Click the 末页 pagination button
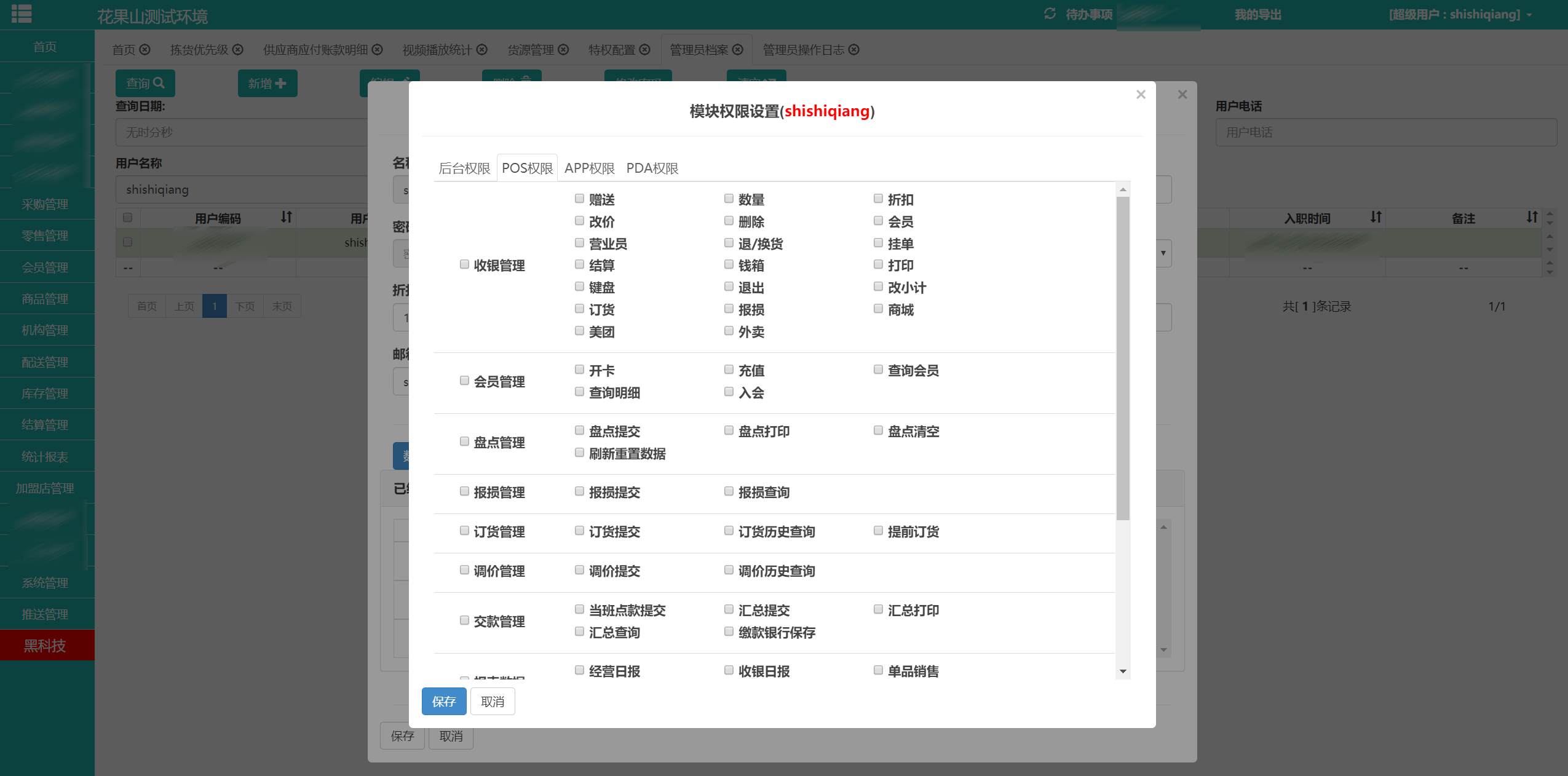 [x=282, y=306]
